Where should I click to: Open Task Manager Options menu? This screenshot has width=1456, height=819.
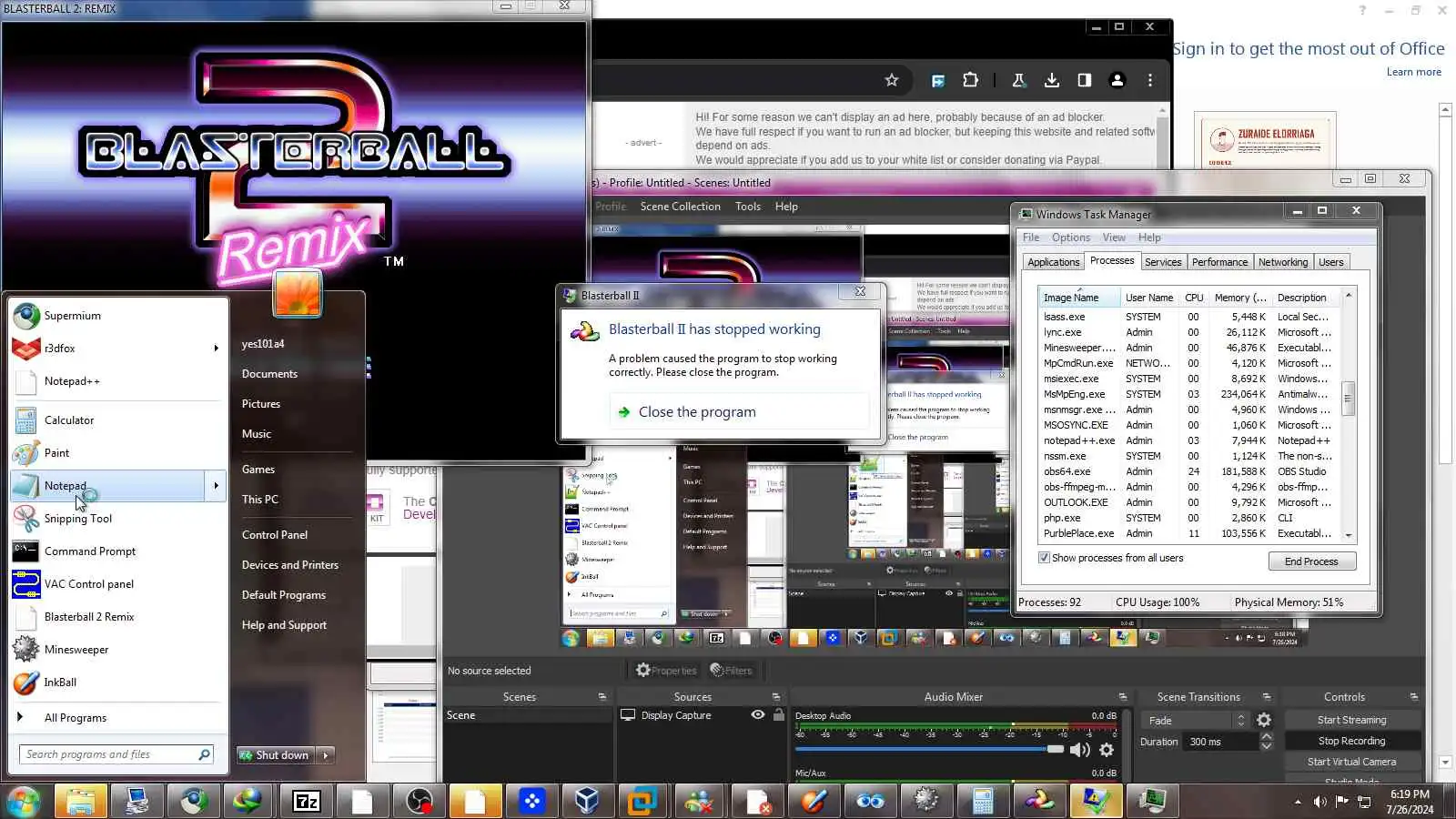click(1071, 238)
